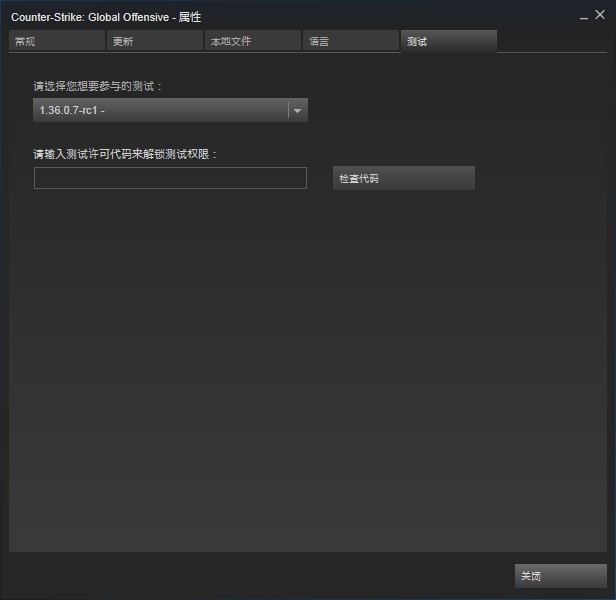
Task: Minimize the properties window
Action: 584,16
